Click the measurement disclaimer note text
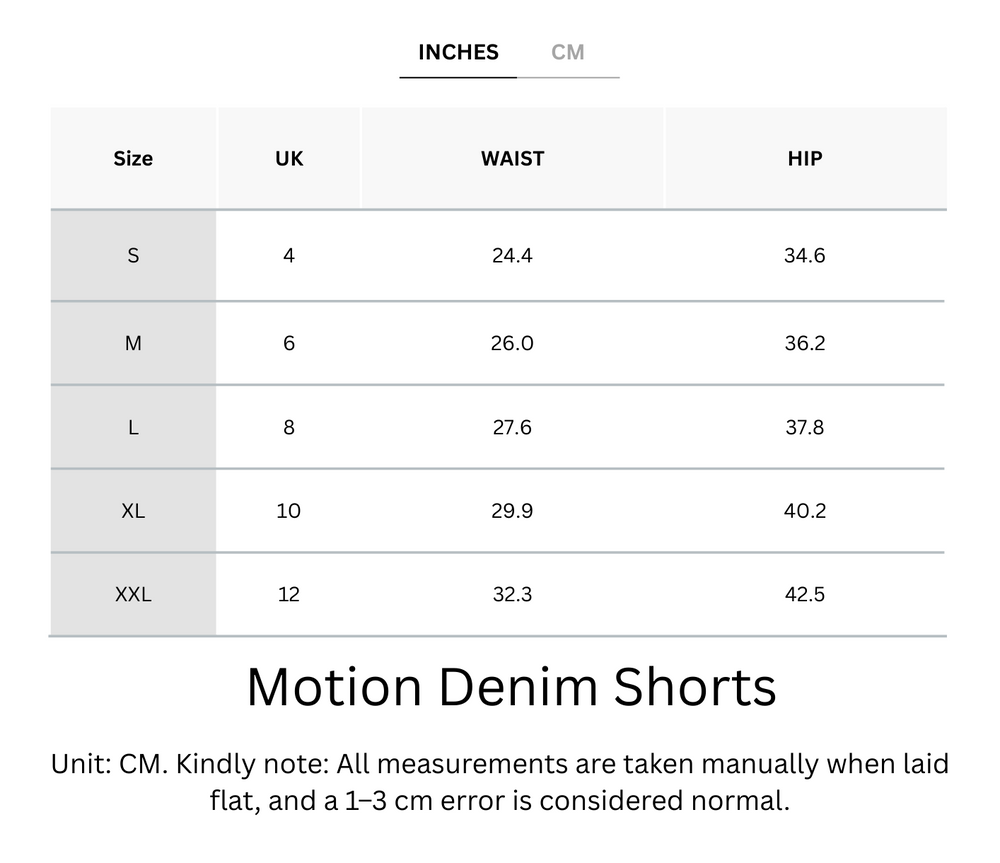Viewport: 1000px width, 863px height. pyautogui.click(x=500, y=785)
